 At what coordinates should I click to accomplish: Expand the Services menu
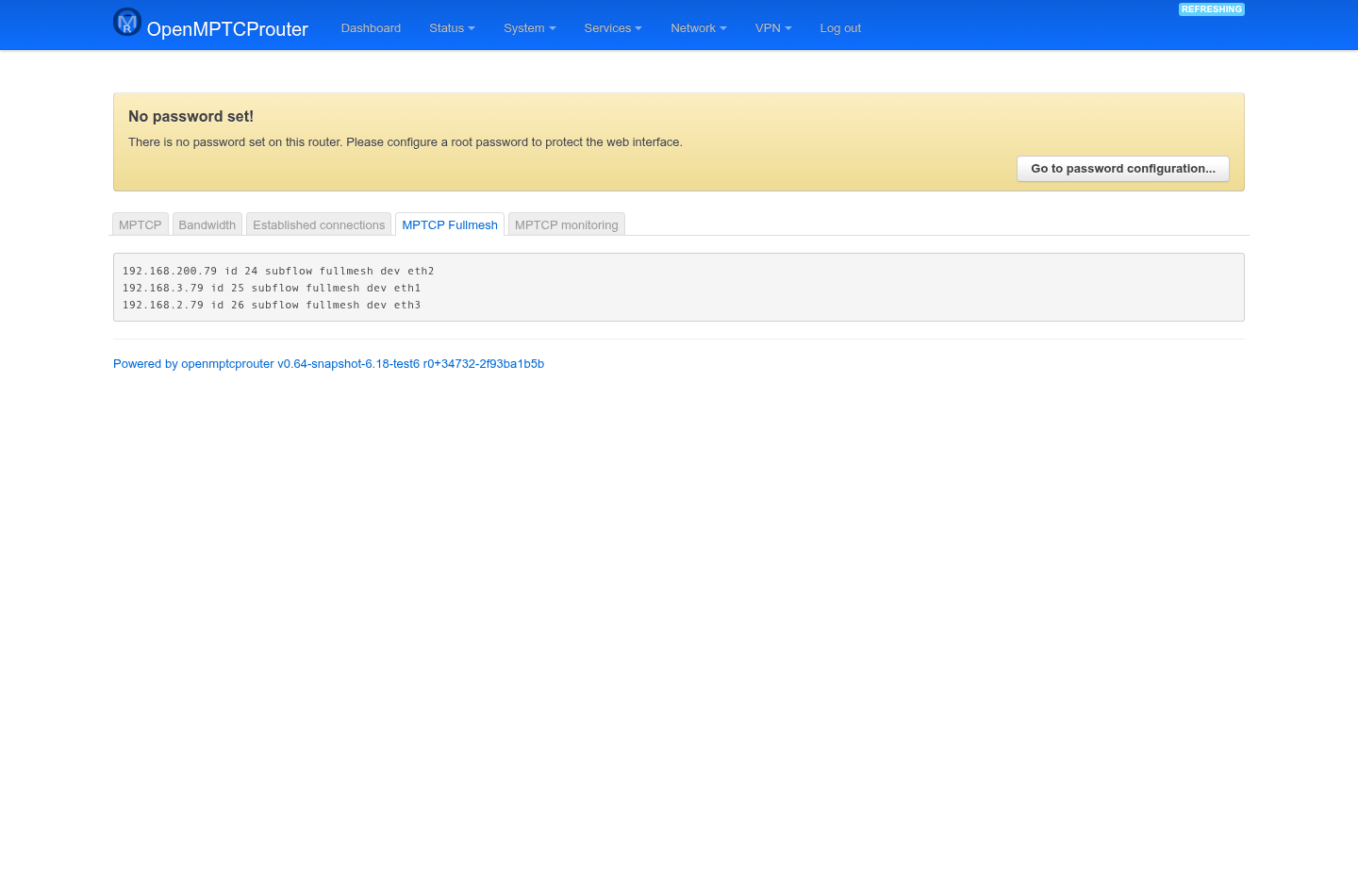(613, 28)
